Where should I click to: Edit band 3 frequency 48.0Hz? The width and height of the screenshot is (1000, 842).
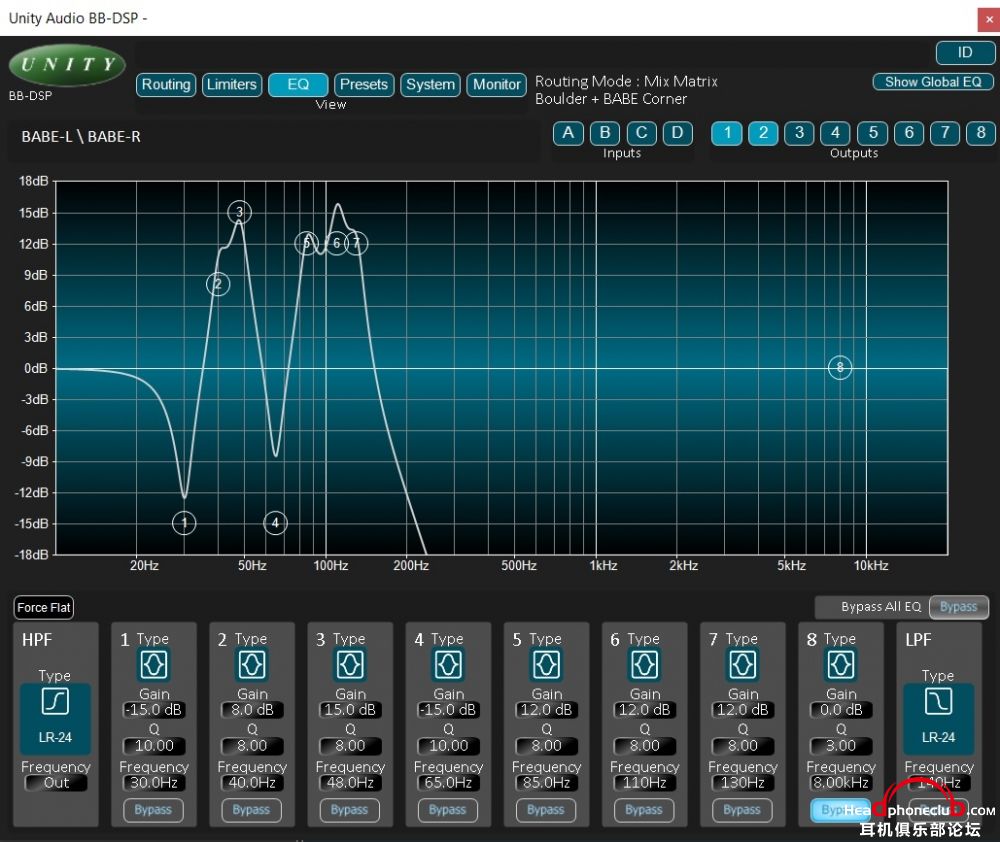pos(350,783)
